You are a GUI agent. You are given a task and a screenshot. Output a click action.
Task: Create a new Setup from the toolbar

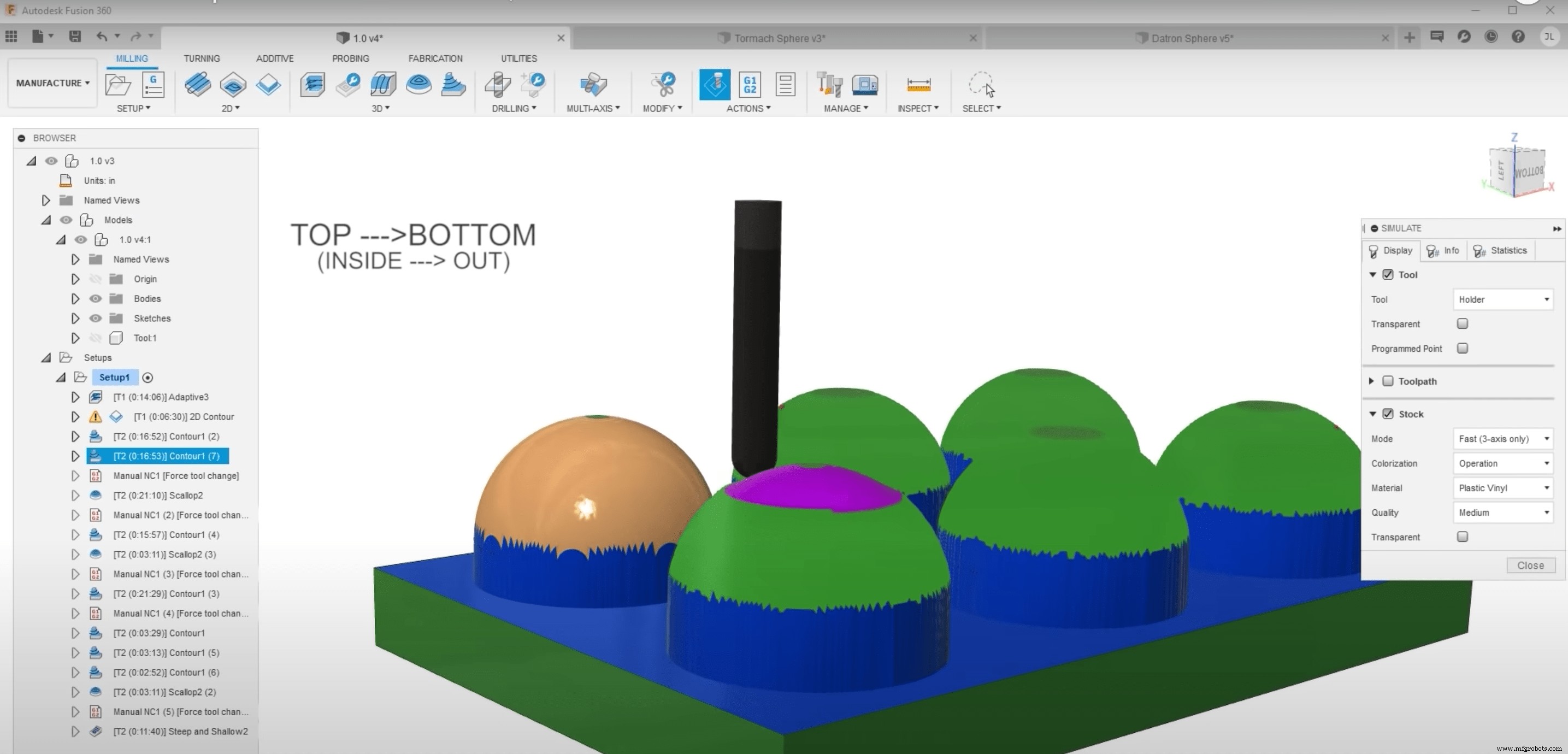pos(119,85)
